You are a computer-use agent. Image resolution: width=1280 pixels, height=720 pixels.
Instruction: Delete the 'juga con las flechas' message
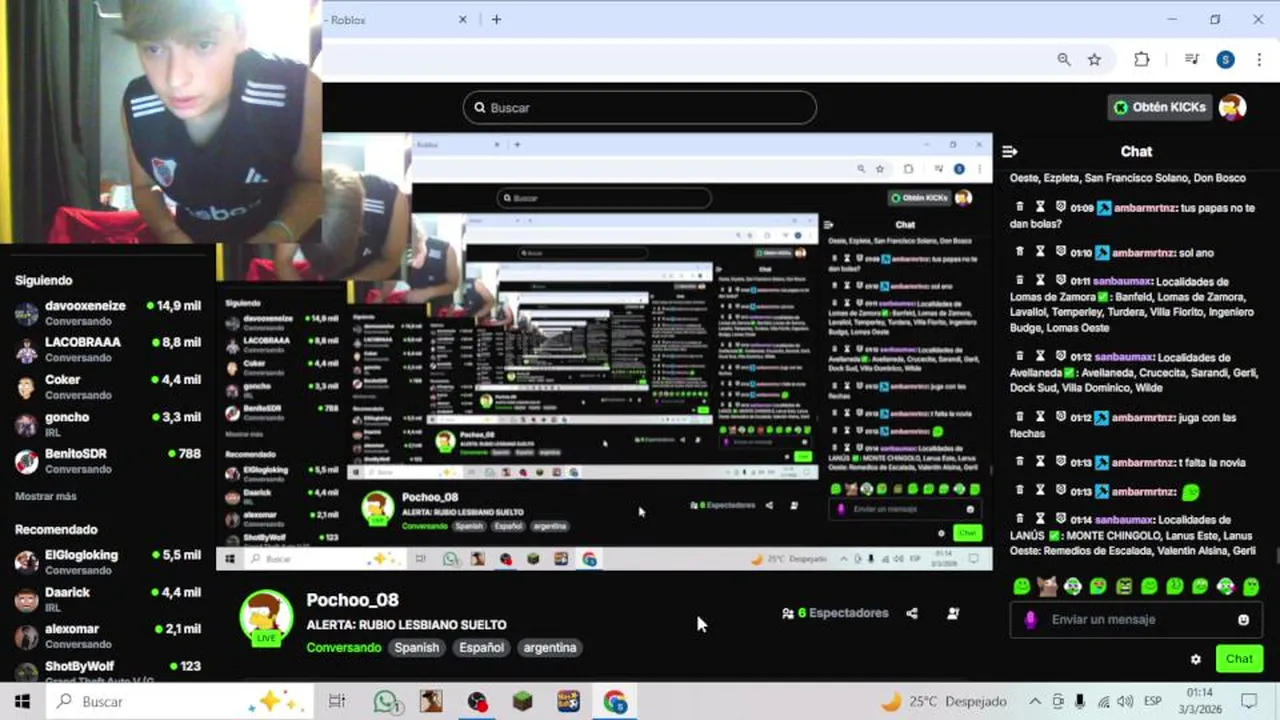click(1019, 417)
